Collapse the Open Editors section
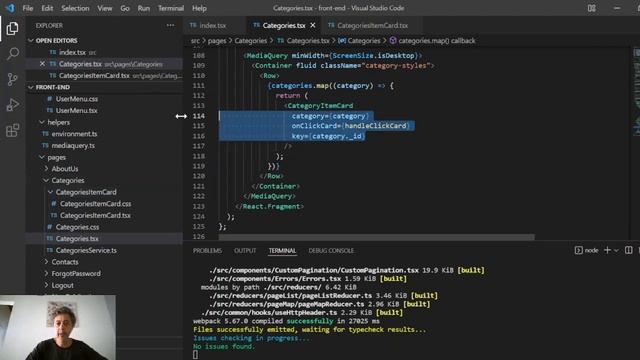 pos(31,40)
